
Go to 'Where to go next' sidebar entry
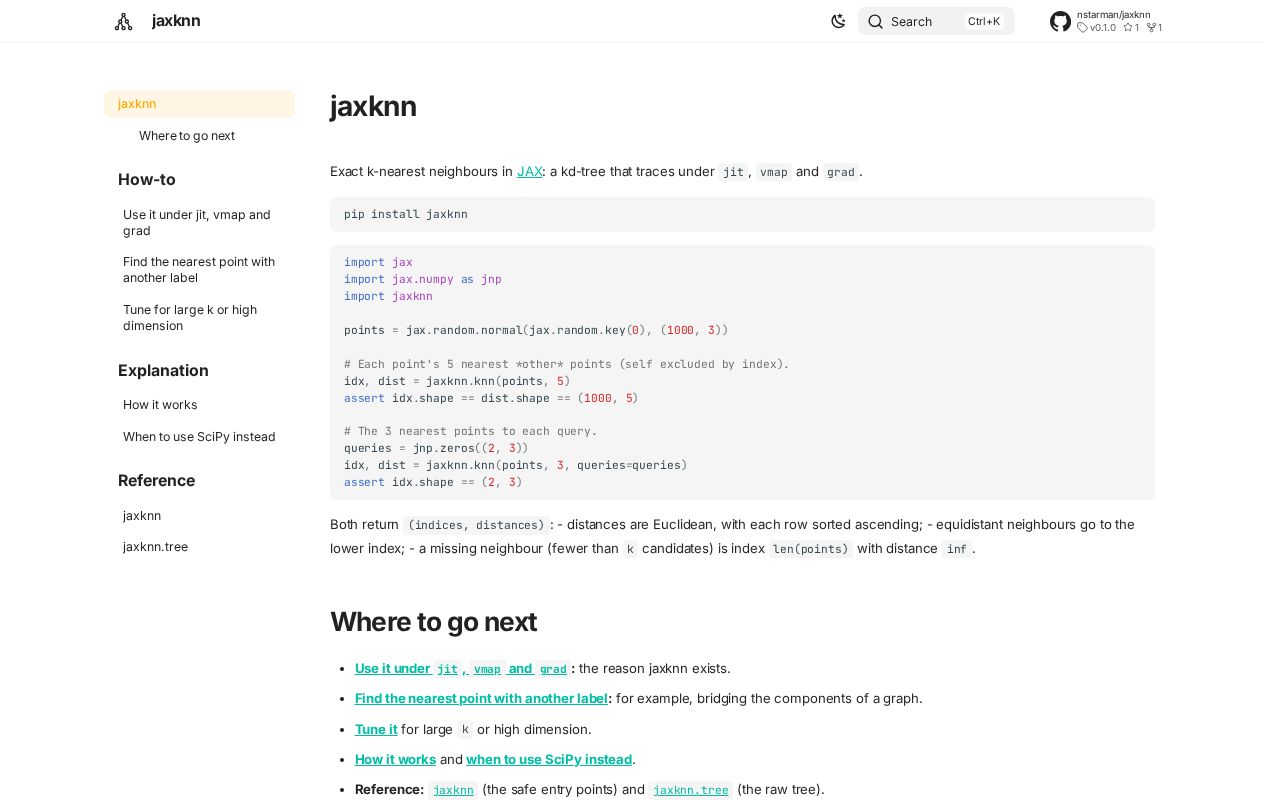pyautogui.click(x=187, y=136)
